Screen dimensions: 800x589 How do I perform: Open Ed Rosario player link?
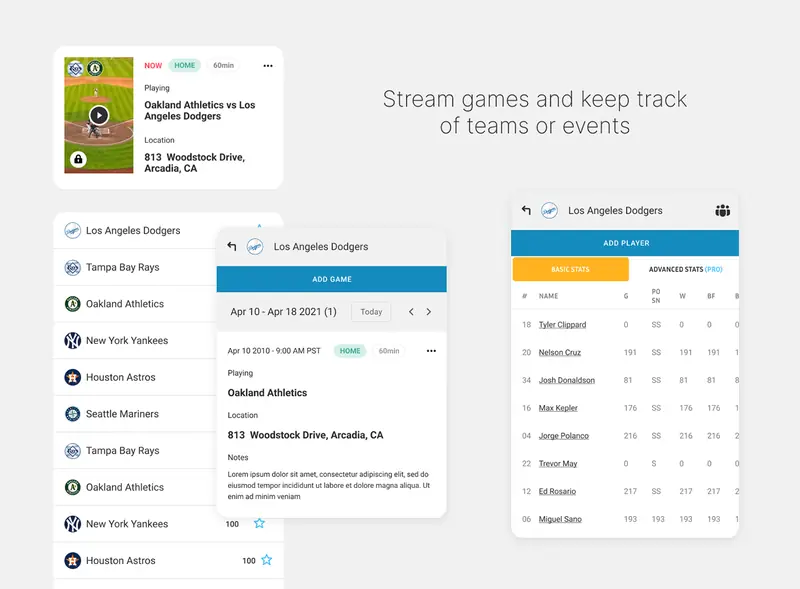pos(557,492)
